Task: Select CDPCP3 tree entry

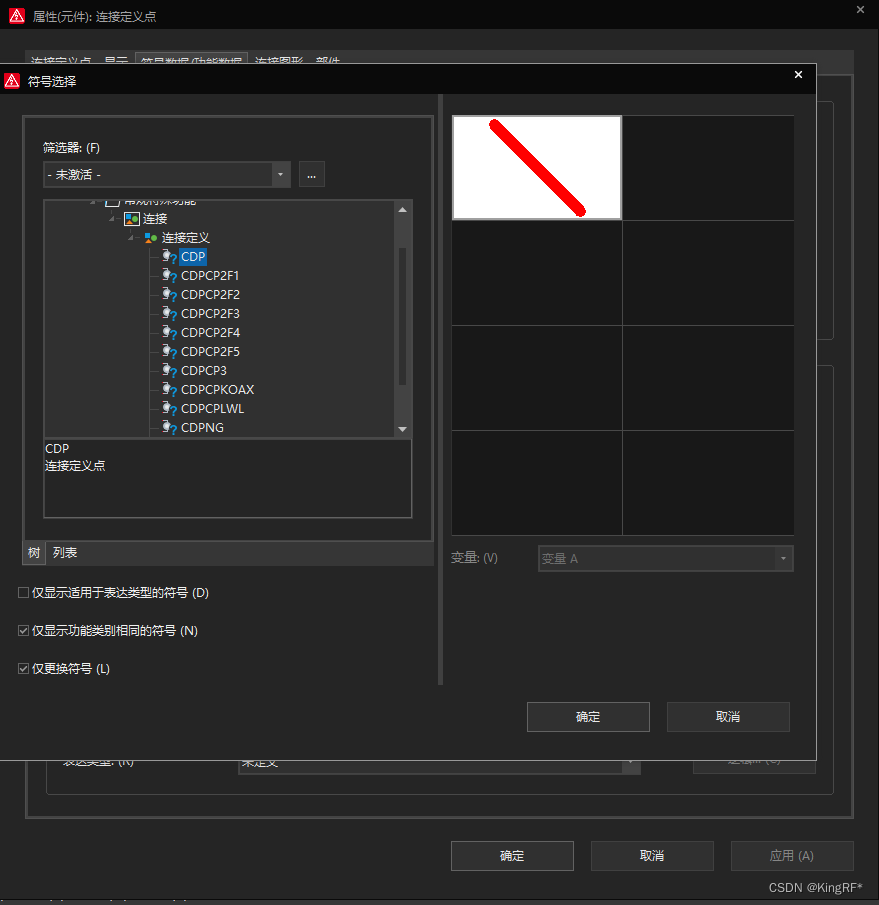Action: [204, 371]
